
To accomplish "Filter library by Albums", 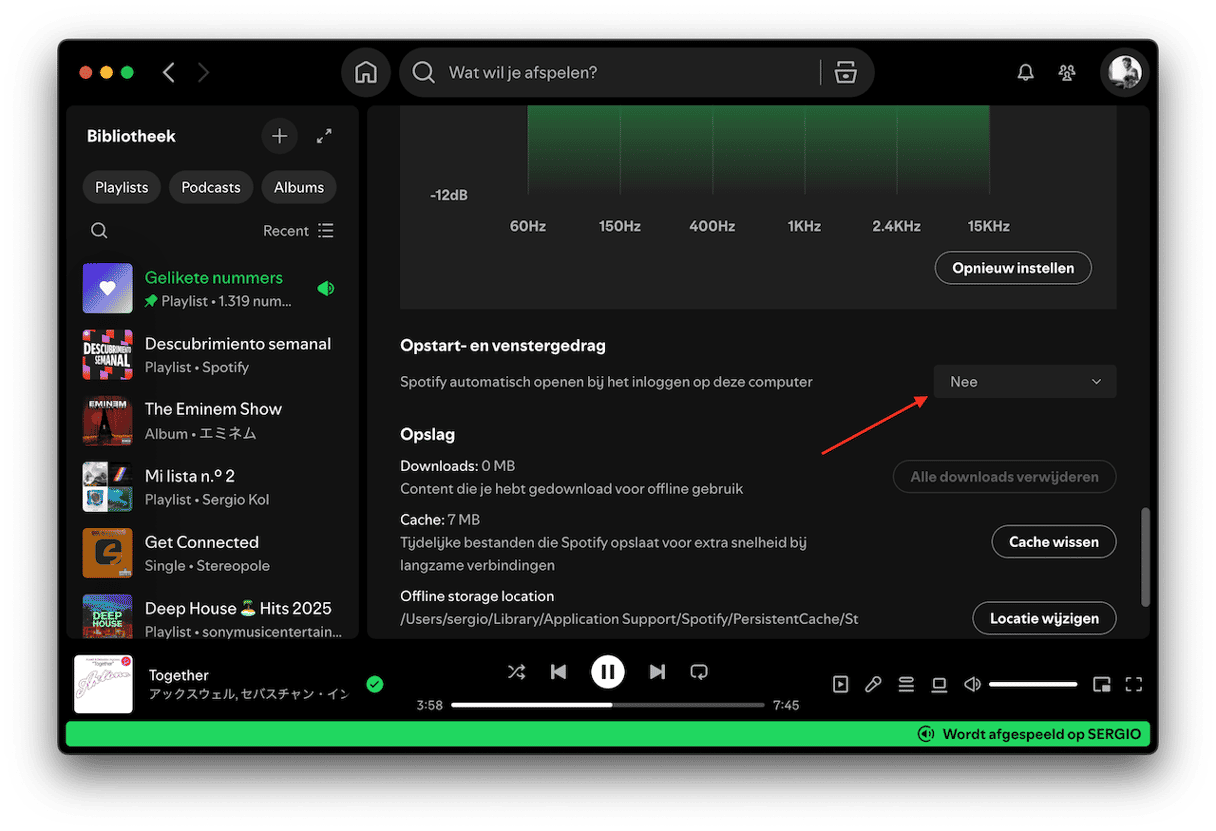I will [299, 188].
